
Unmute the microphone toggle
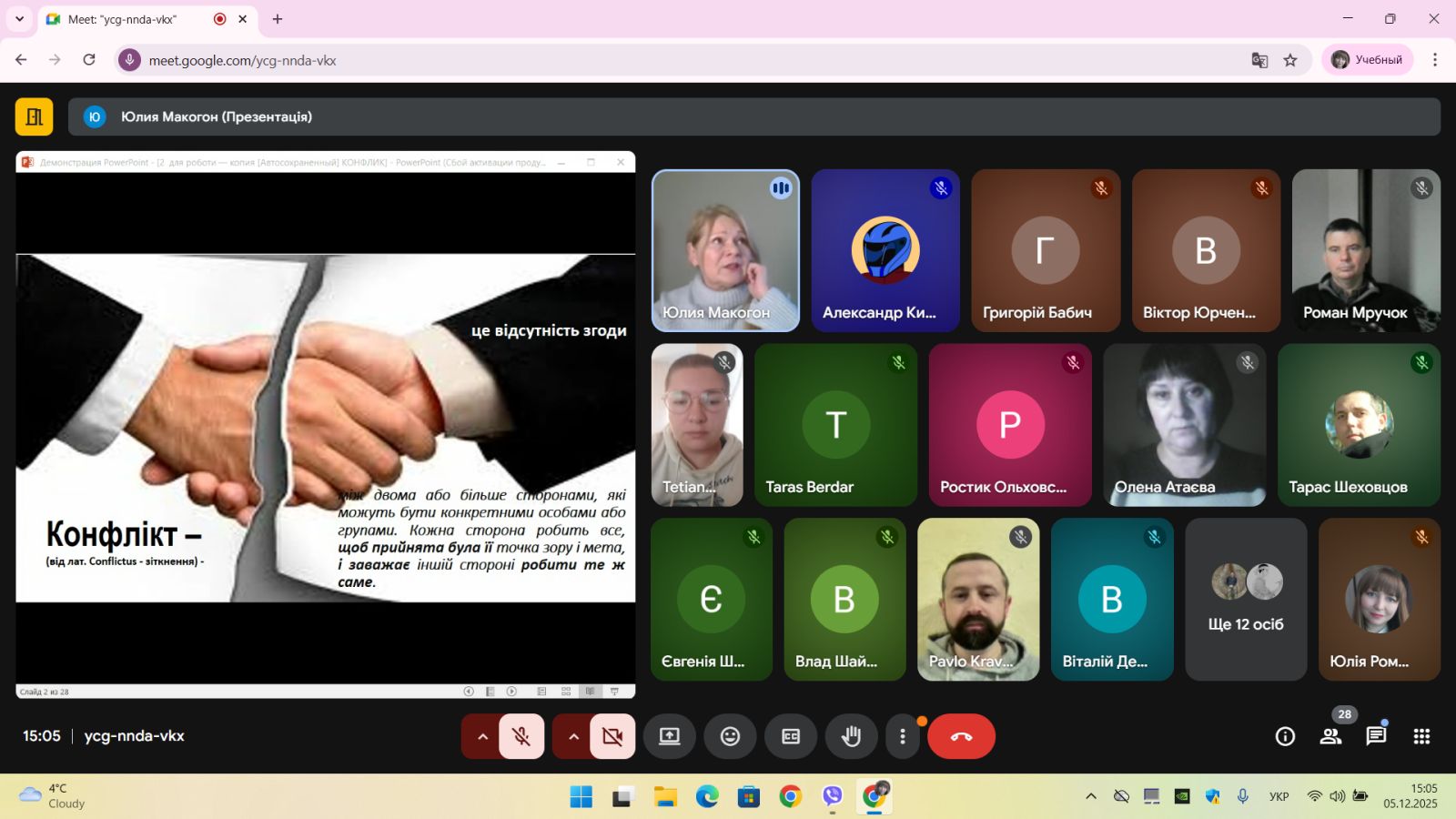(x=521, y=736)
